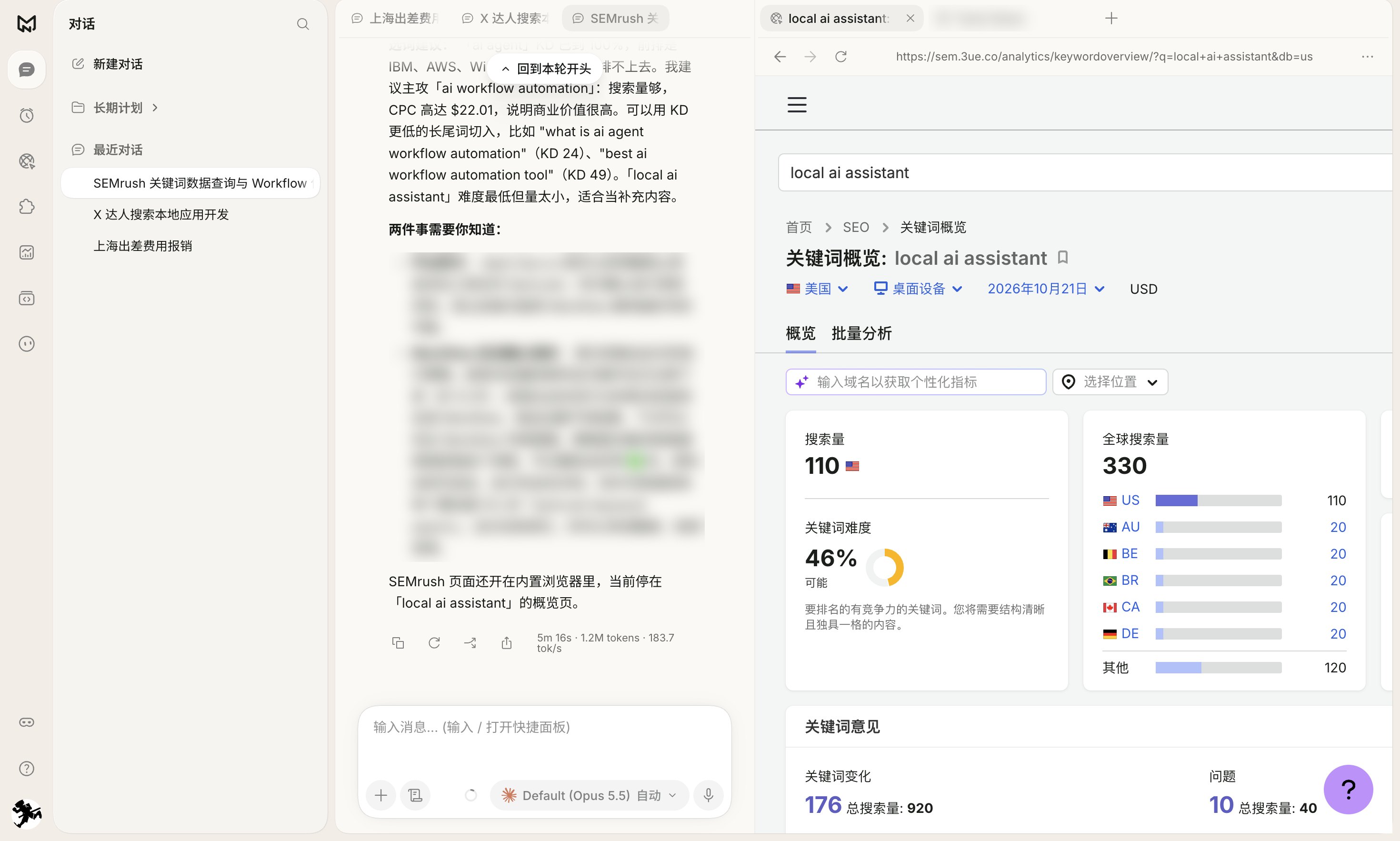Switch to the 上海出差费用 chat tab

pos(395,19)
